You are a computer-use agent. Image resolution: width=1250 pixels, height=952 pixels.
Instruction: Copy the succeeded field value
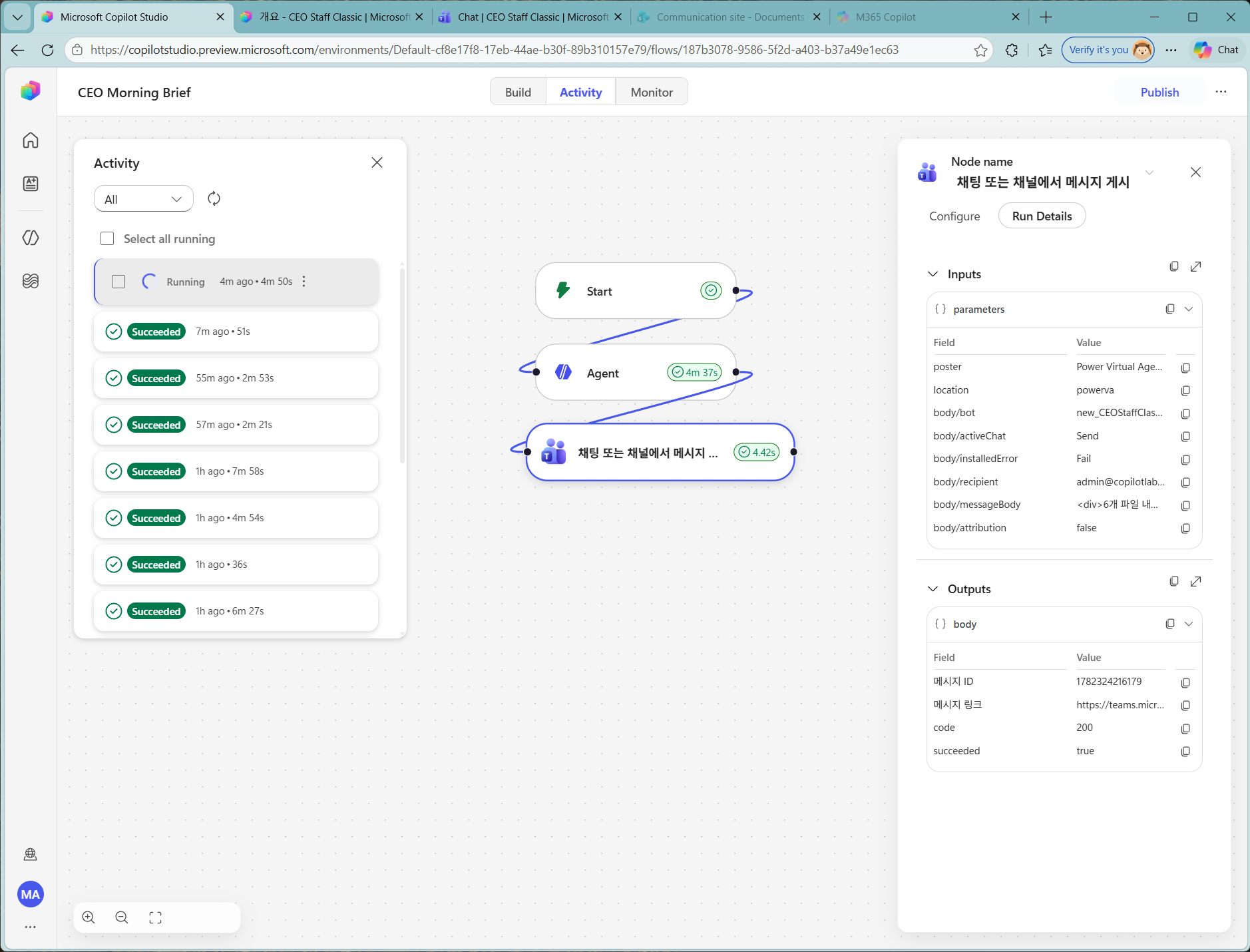coord(1185,752)
